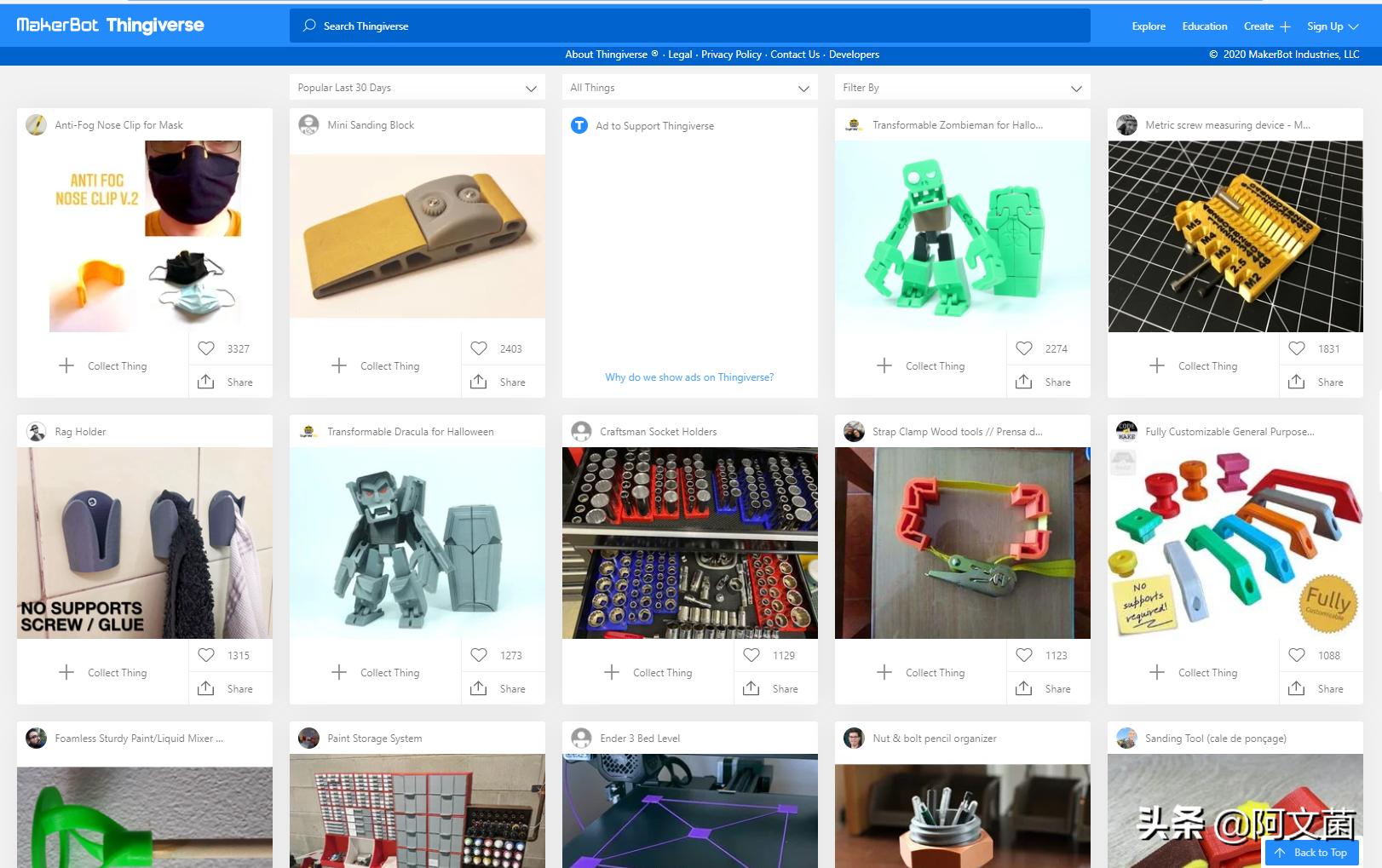Image resolution: width=1382 pixels, height=868 pixels.
Task: Click into the Search Thingiverse field
Action: click(x=689, y=26)
